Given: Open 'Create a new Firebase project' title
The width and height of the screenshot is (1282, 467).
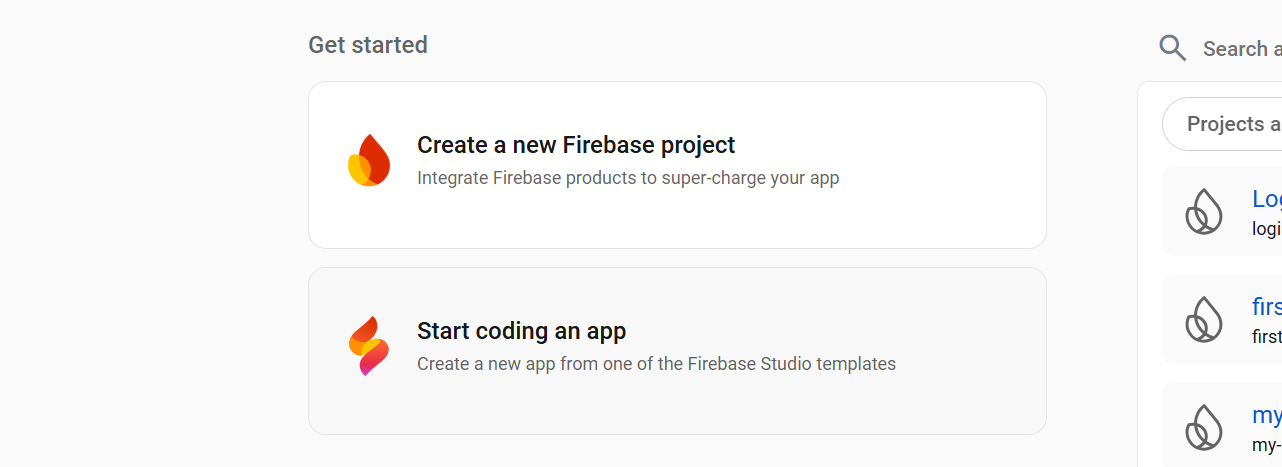Looking at the screenshot, I should [x=575, y=145].
